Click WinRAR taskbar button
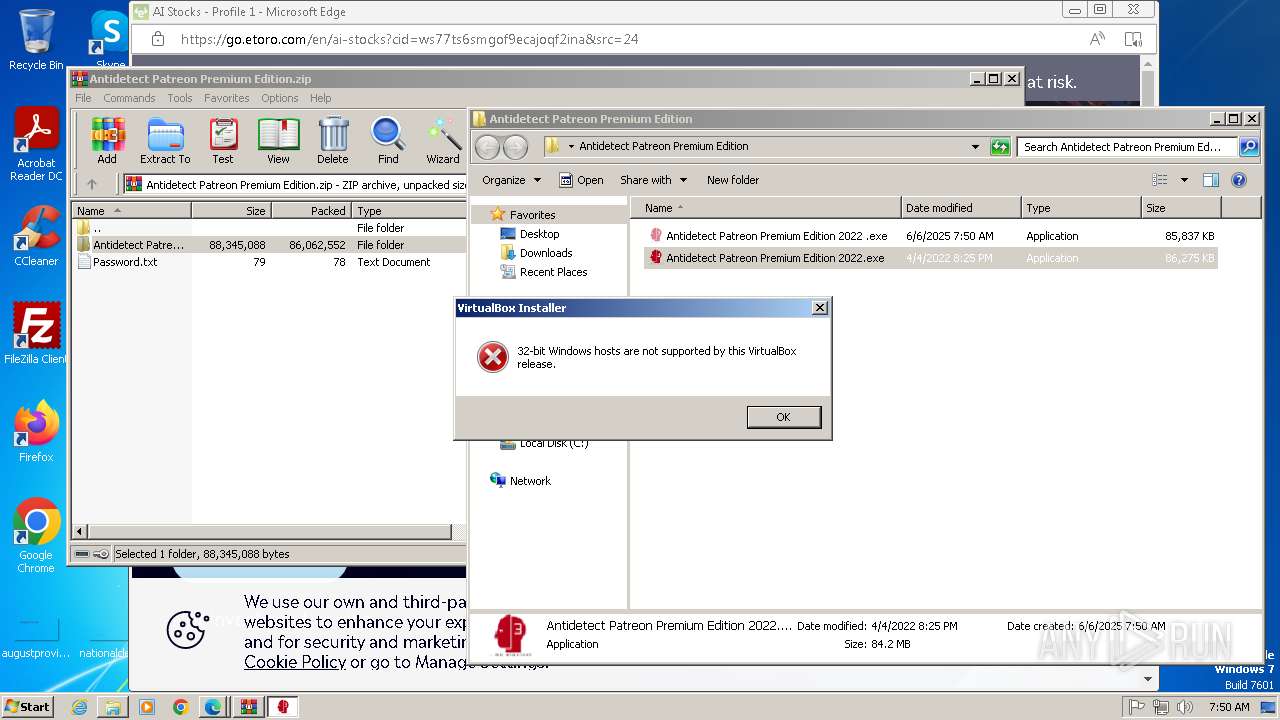This screenshot has height=720, width=1280. click(247, 707)
